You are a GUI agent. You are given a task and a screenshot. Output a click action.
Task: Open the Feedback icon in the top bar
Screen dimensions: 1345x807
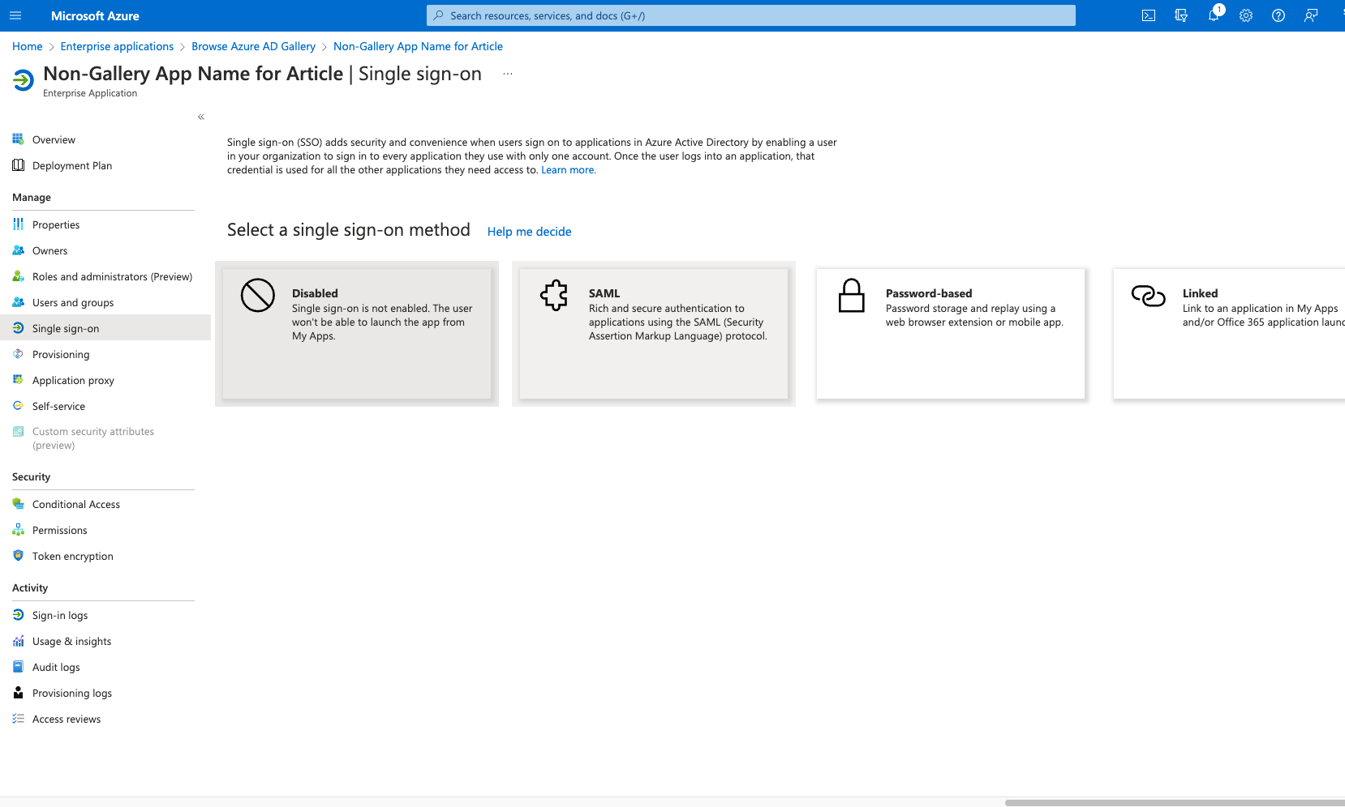click(1310, 15)
